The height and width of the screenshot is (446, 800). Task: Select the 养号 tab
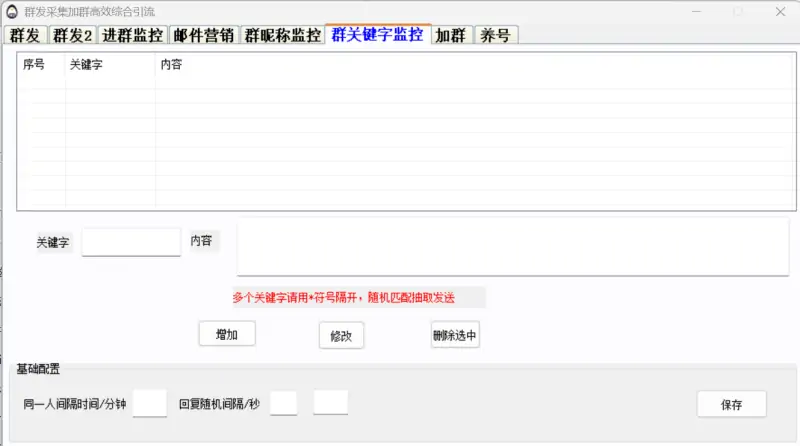coord(495,35)
